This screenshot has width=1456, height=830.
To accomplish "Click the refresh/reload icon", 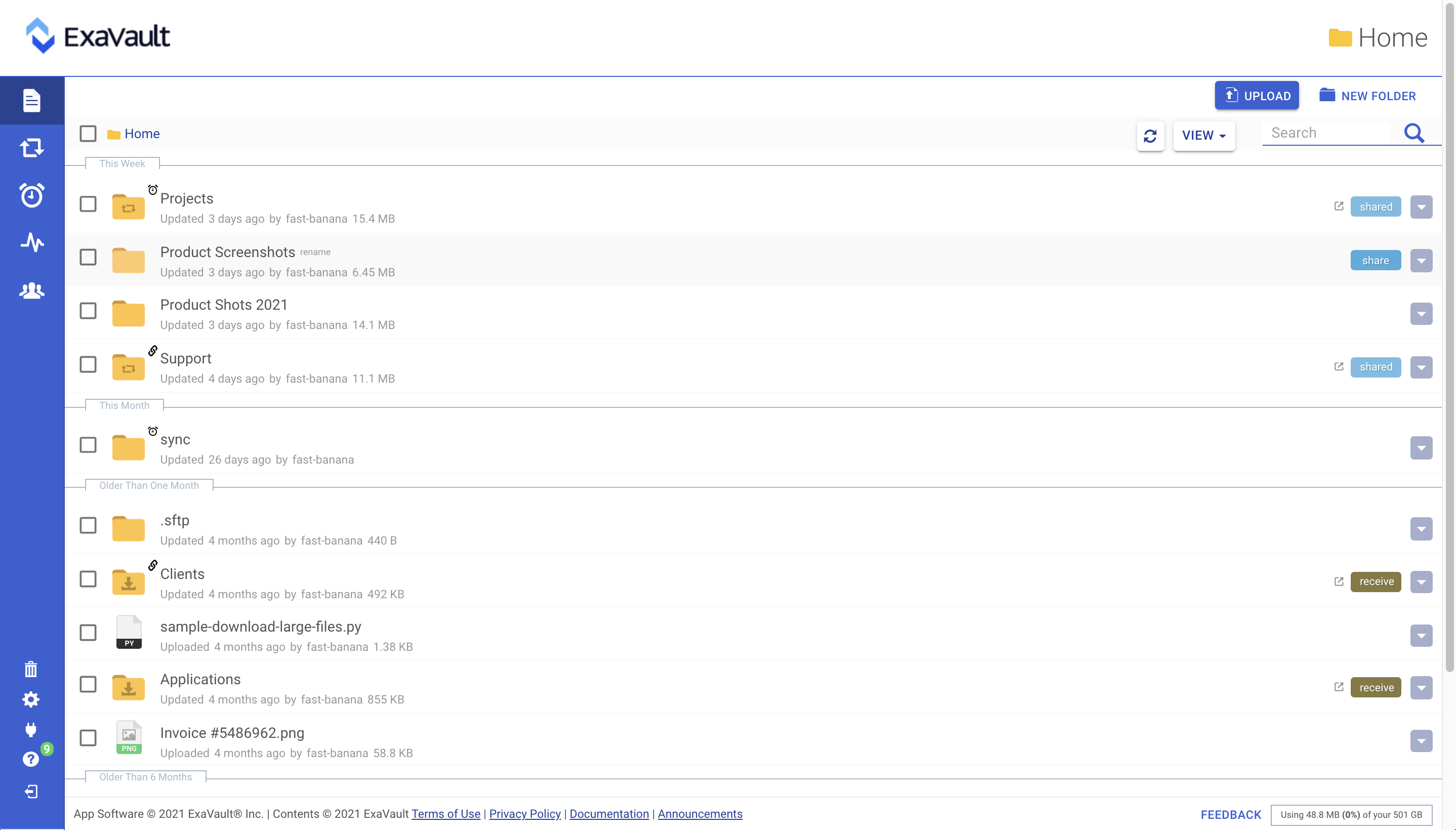I will tap(1150, 135).
